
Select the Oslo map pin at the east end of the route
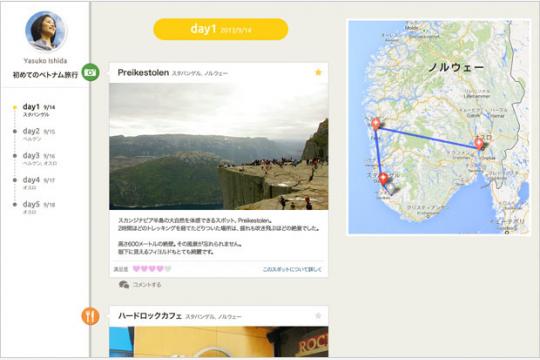click(x=479, y=143)
